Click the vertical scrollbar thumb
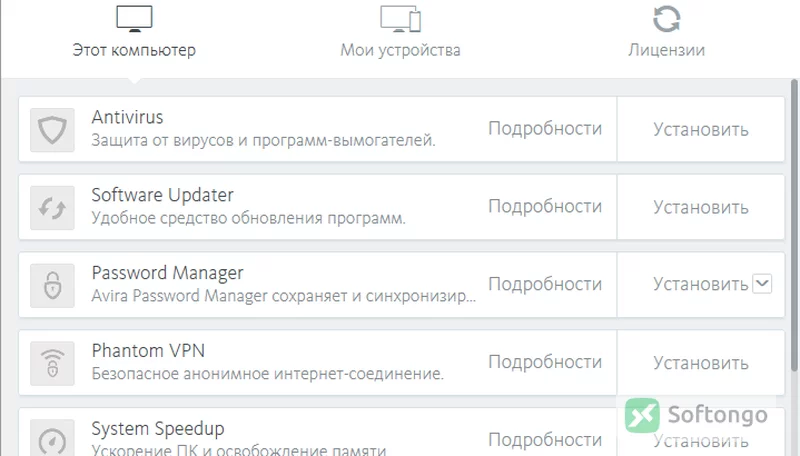 click(x=794, y=225)
